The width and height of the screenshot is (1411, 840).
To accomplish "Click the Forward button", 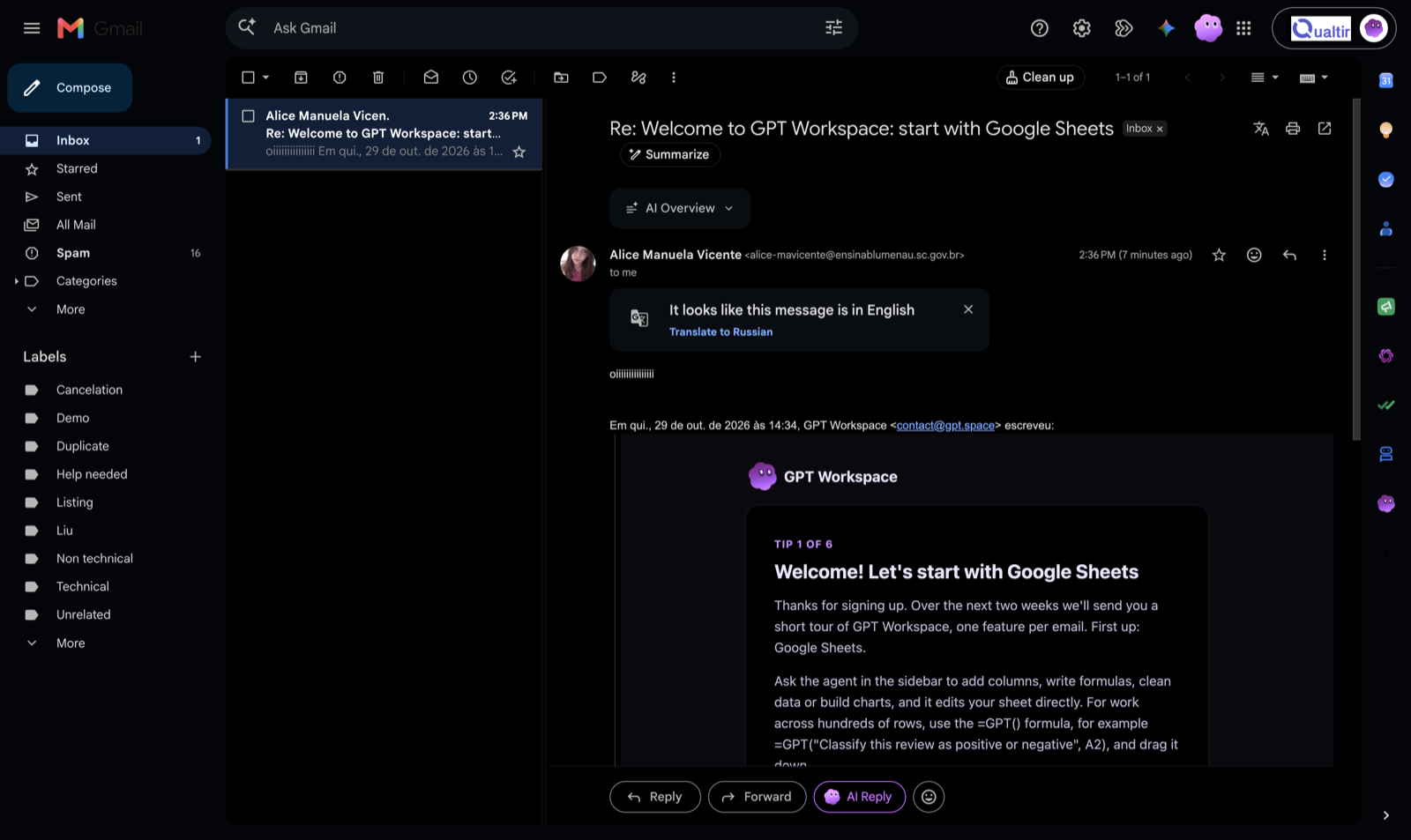I will coord(757,797).
